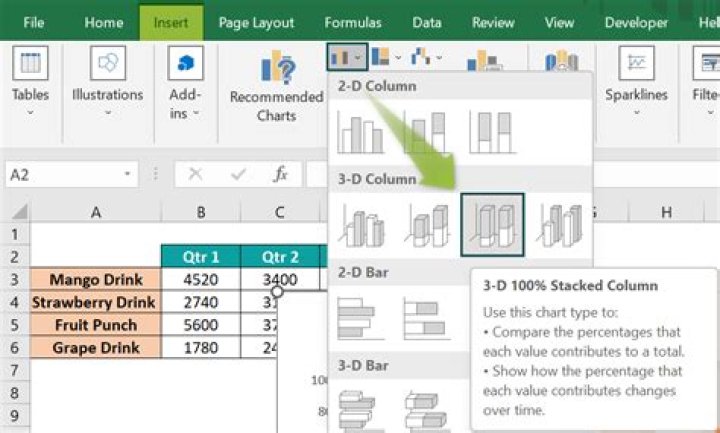This screenshot has height=433, width=720.
Task: Open Insert Waterfall chart dropdown
Action: (427, 57)
